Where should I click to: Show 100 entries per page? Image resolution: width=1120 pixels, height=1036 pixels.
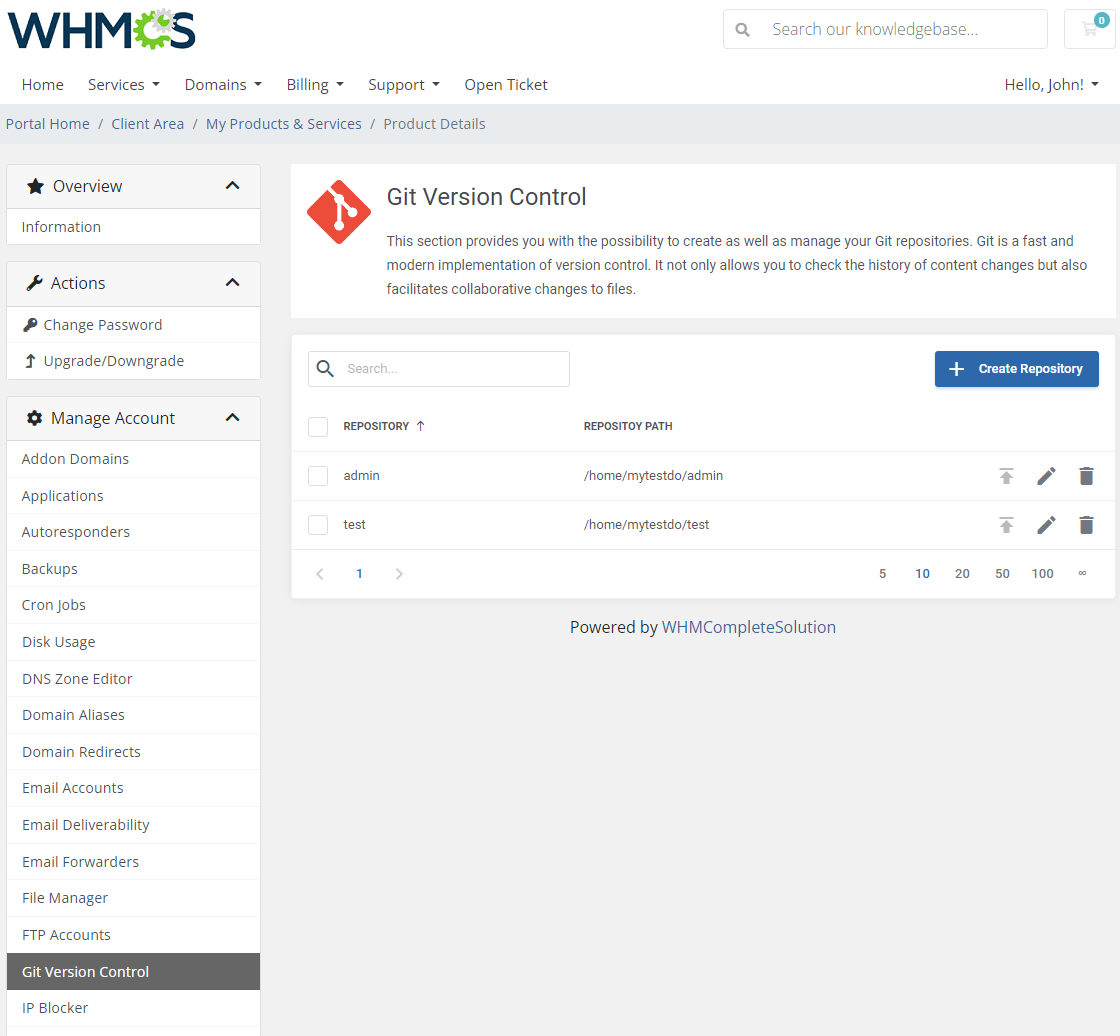coord(1043,574)
